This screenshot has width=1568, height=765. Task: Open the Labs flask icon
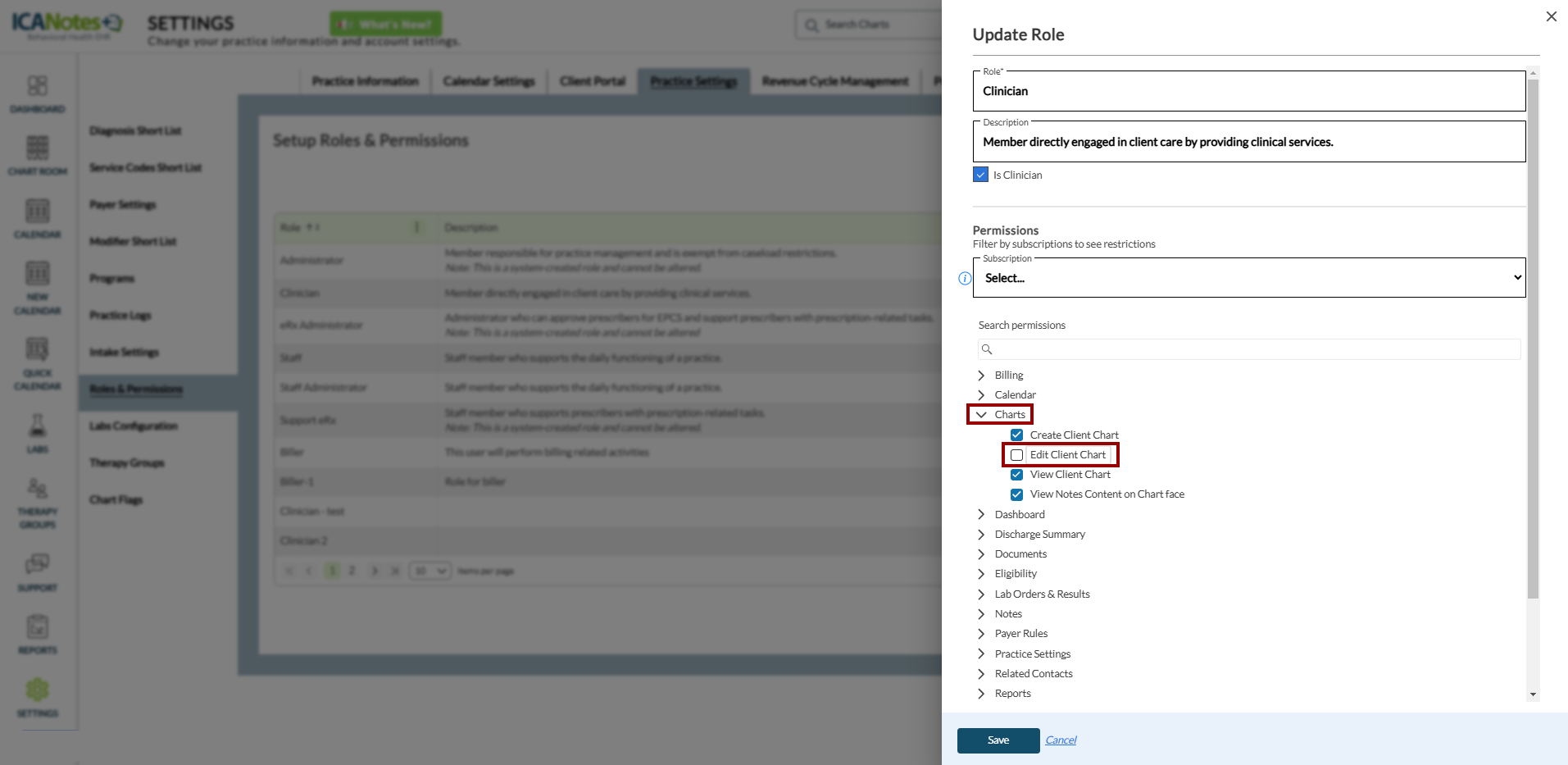tap(38, 426)
